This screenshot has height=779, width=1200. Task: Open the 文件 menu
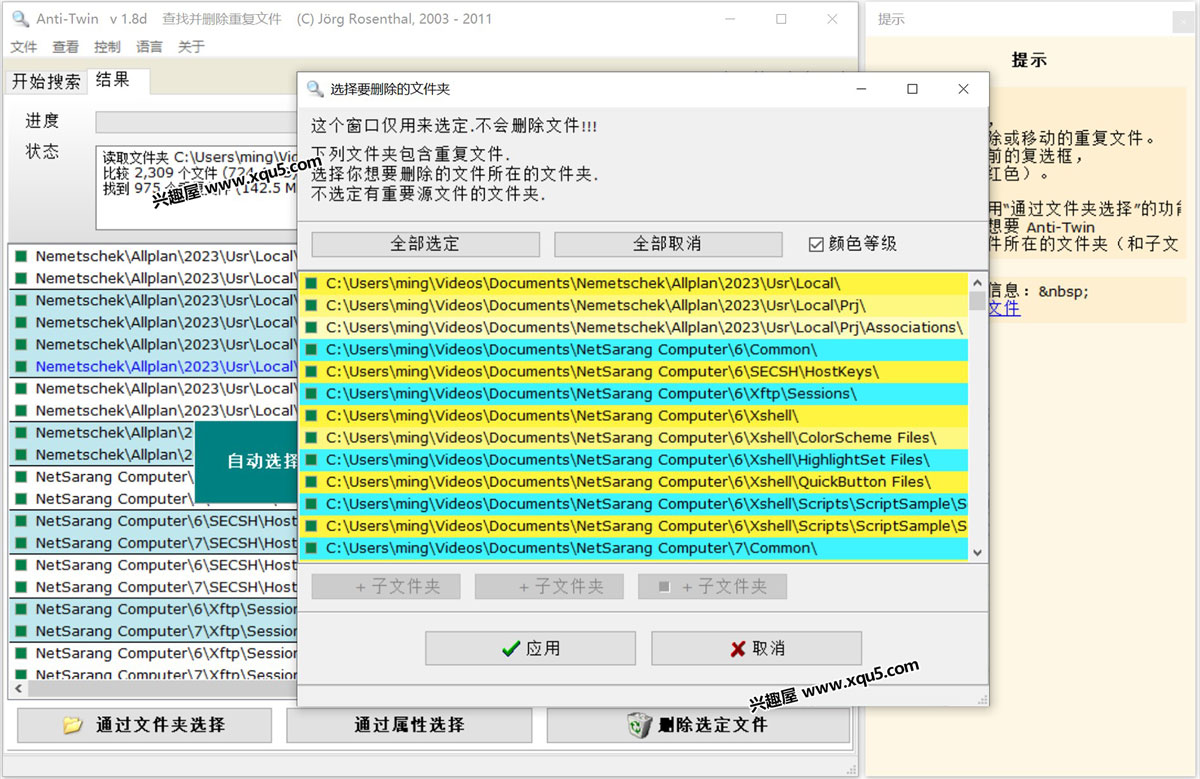click(x=24, y=47)
